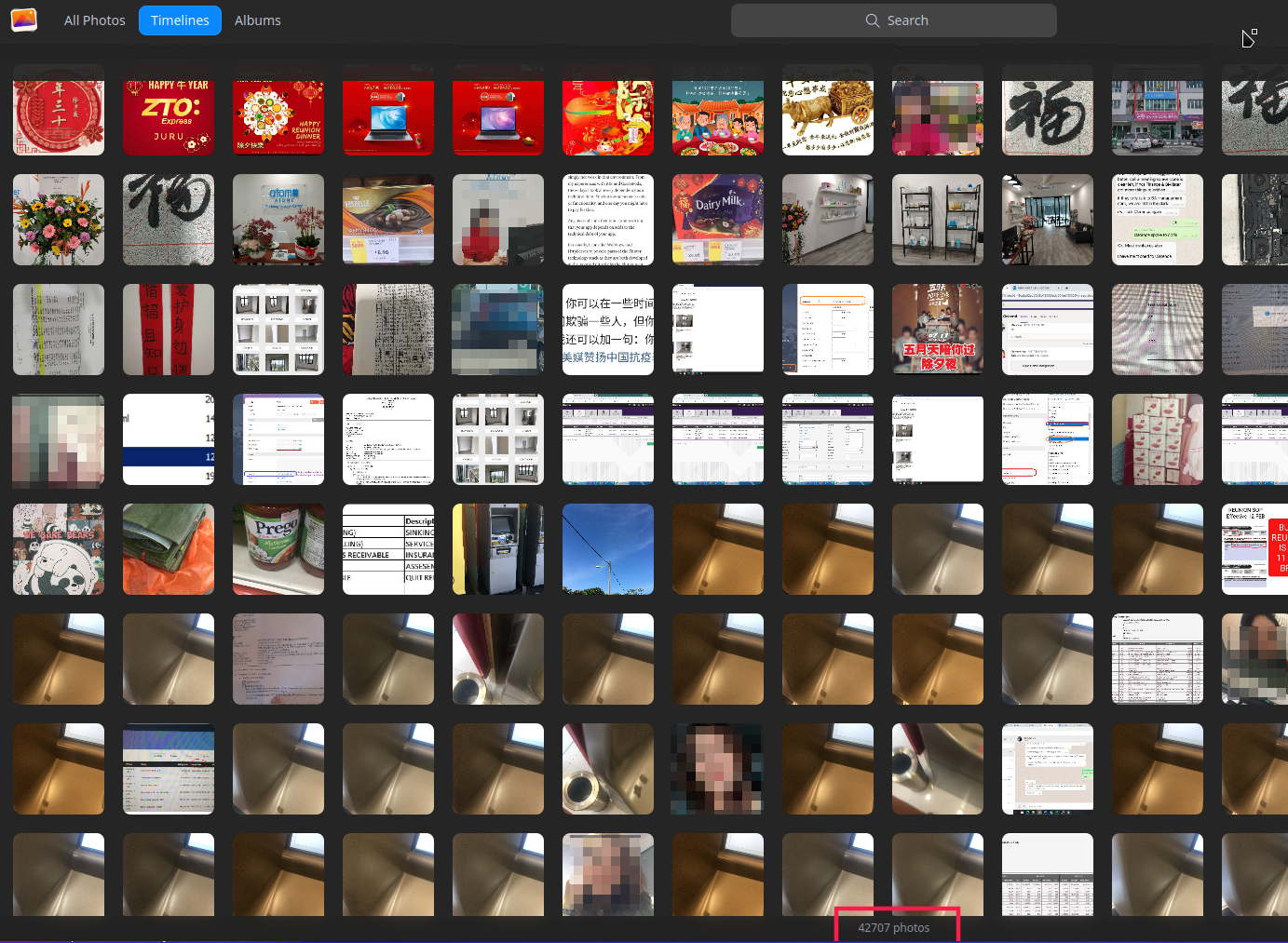This screenshot has width=1288, height=943.
Task: Click the magnifying glass search icon
Action: tap(873, 20)
